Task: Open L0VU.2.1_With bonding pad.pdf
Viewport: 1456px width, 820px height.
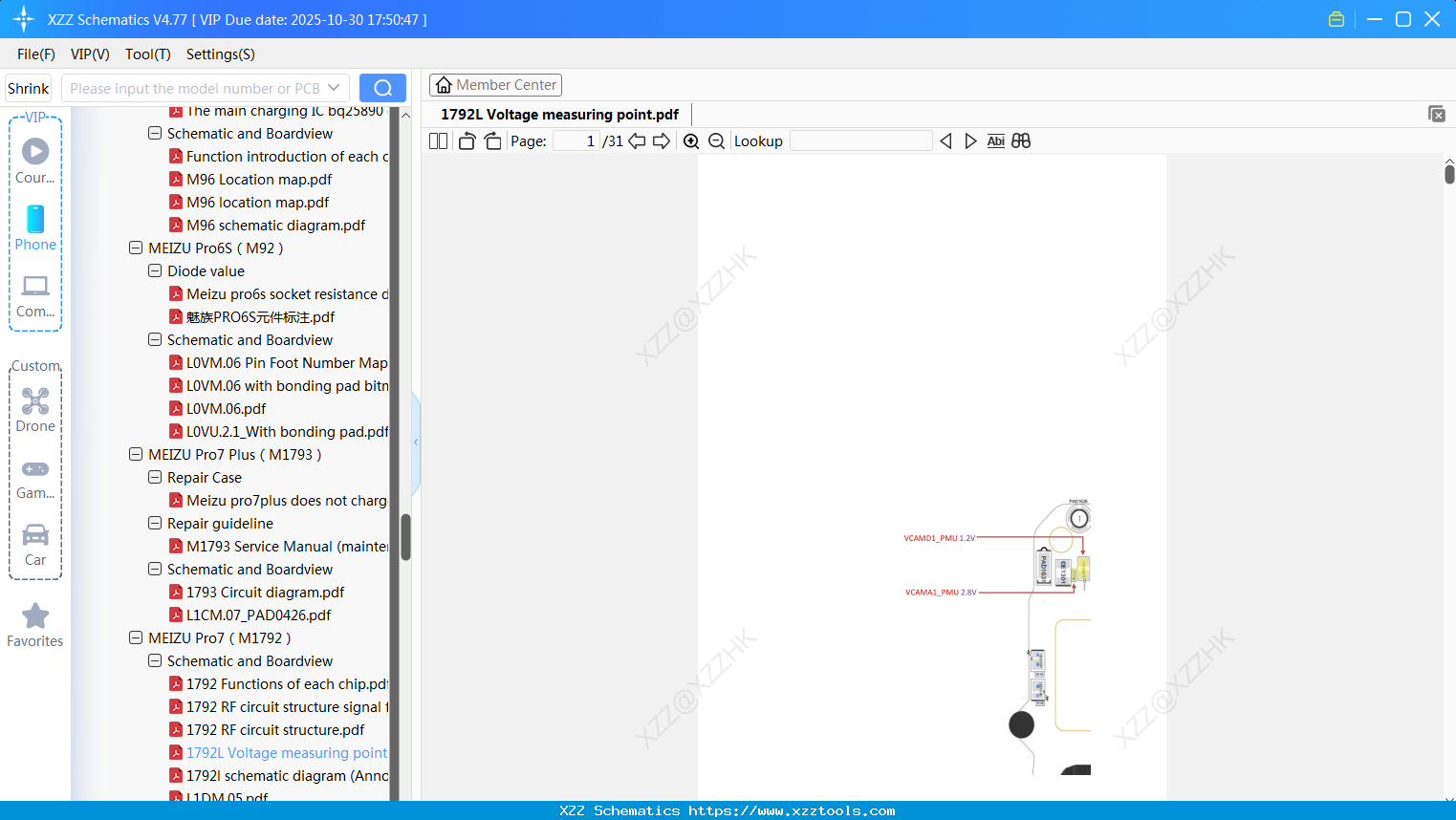Action: 287,432
